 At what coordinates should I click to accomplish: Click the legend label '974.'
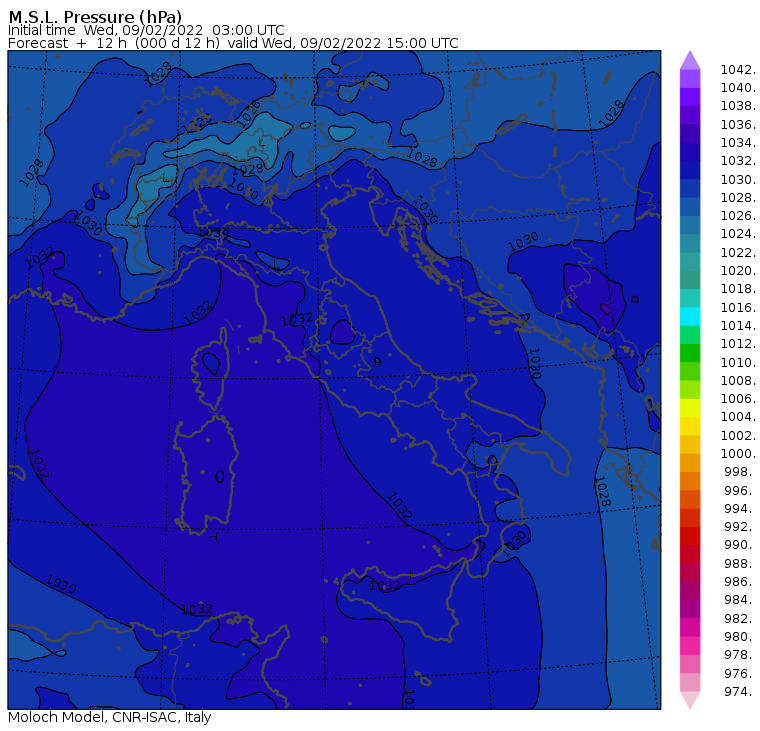739,692
